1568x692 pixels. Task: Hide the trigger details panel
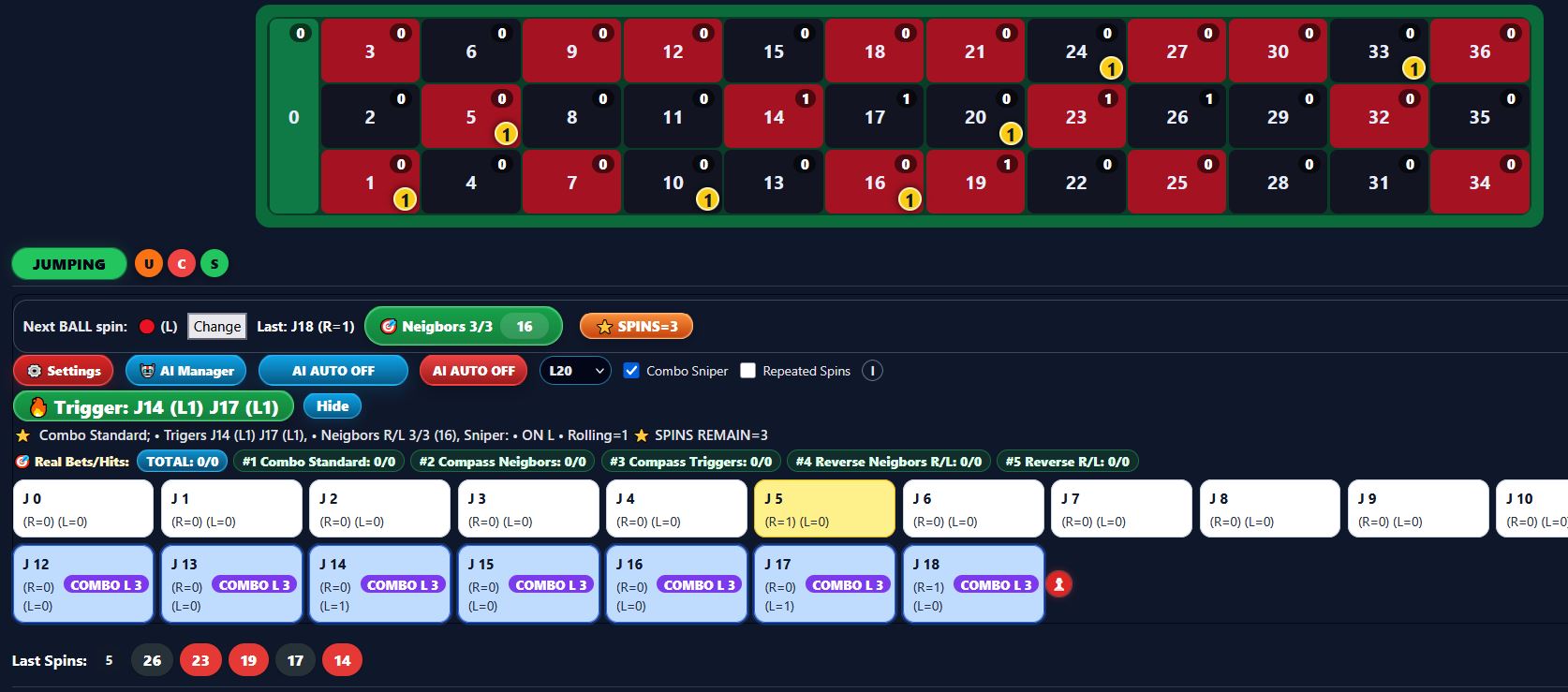[333, 406]
